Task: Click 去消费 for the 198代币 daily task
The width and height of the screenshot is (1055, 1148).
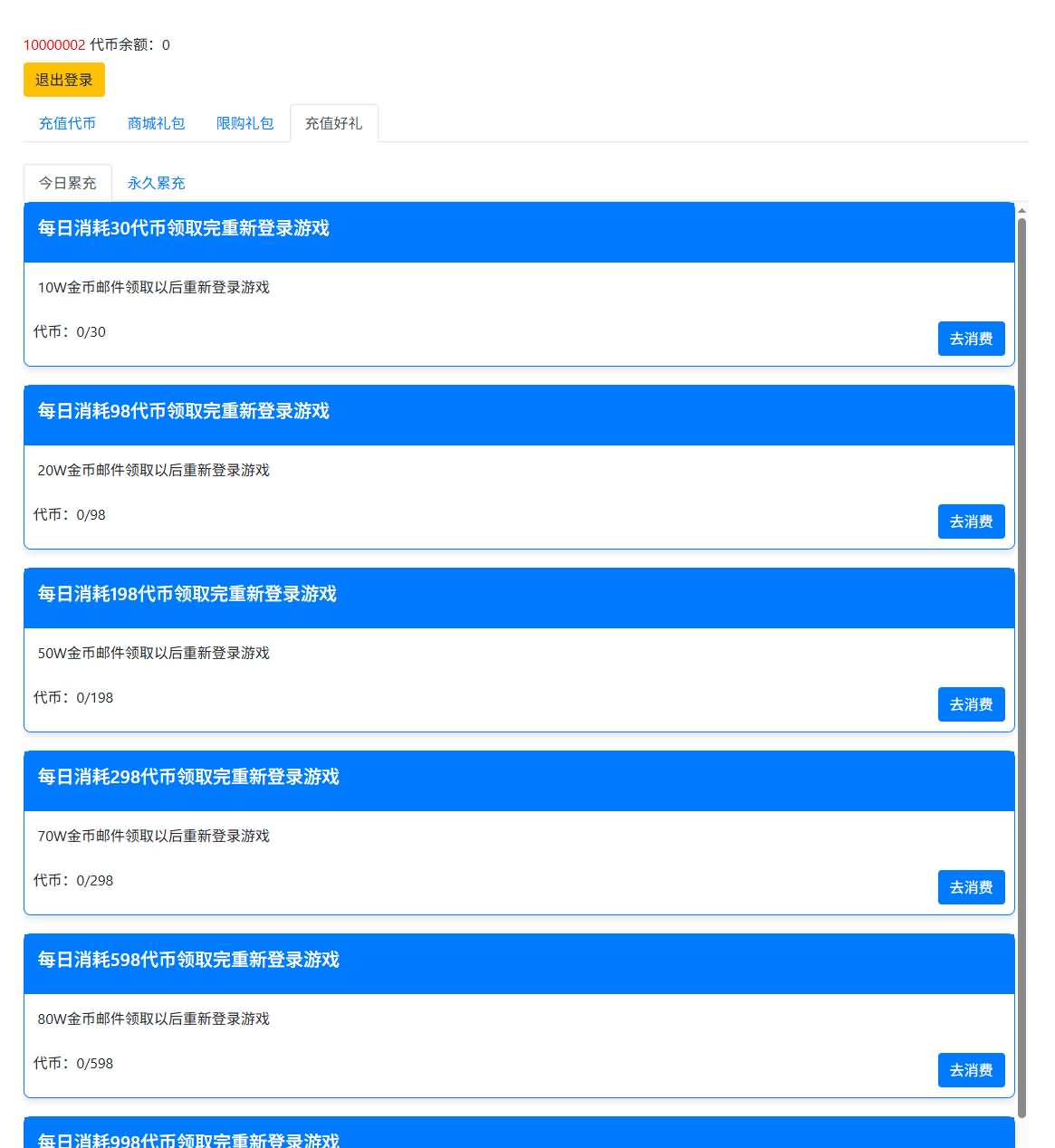Action: tap(971, 704)
